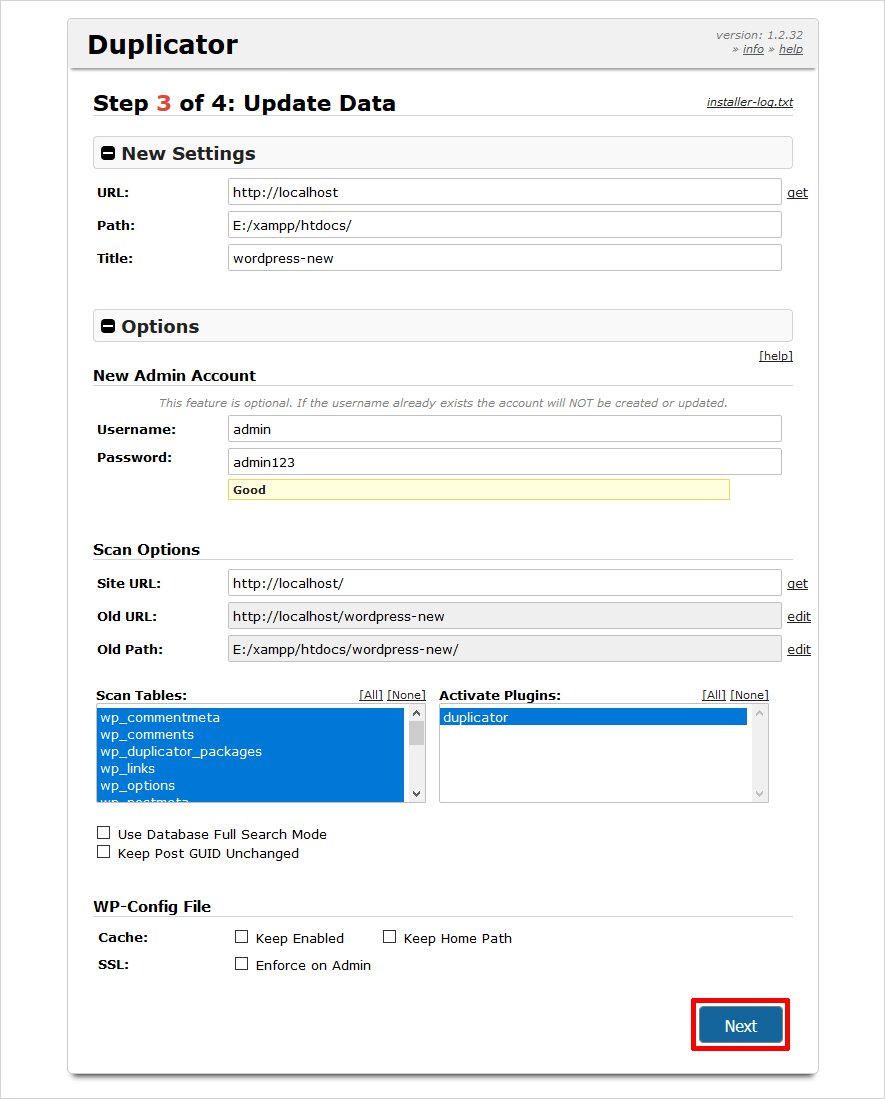
Task: Check Keep Post GUID Unchanged
Action: pos(103,852)
